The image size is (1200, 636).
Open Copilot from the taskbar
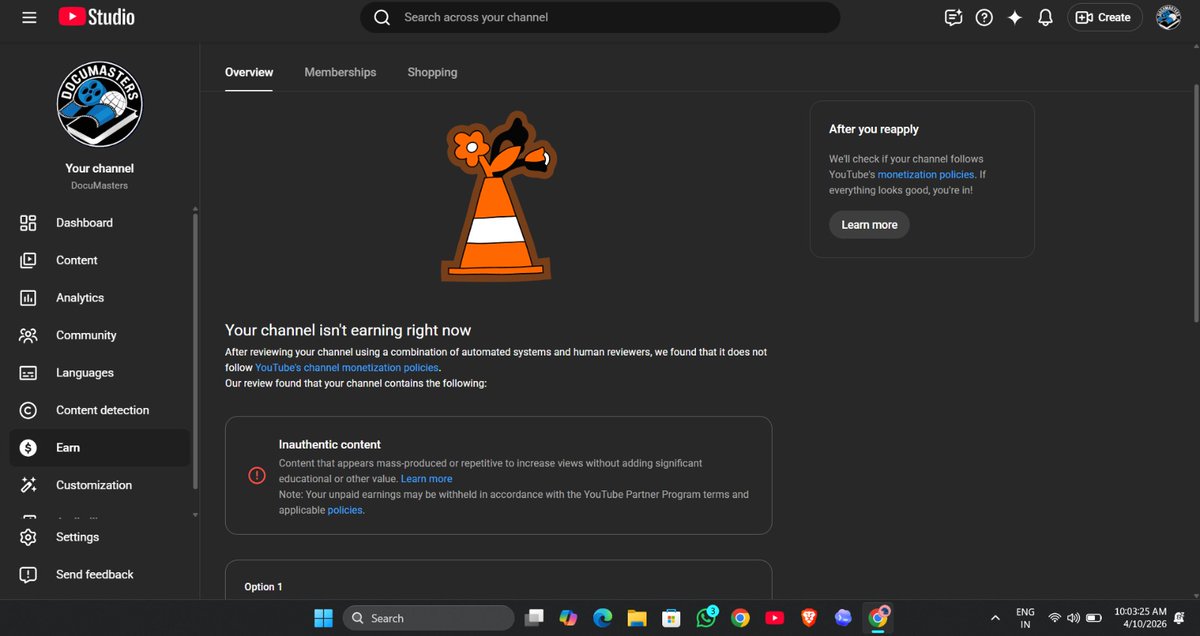[x=568, y=618]
